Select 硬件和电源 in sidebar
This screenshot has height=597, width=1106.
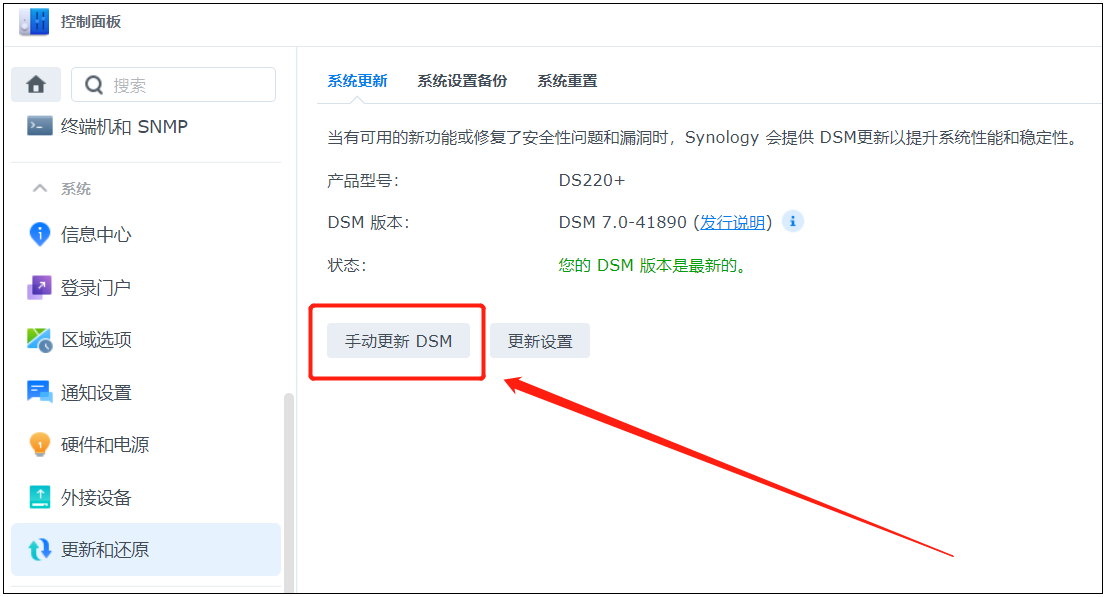[146, 445]
